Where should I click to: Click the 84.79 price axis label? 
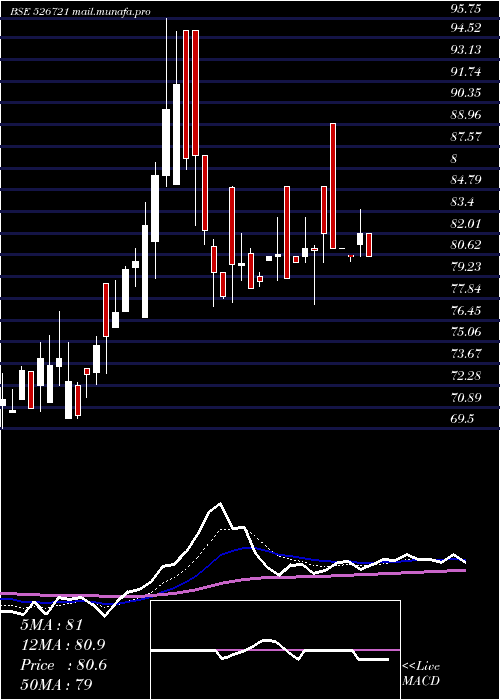point(466,180)
